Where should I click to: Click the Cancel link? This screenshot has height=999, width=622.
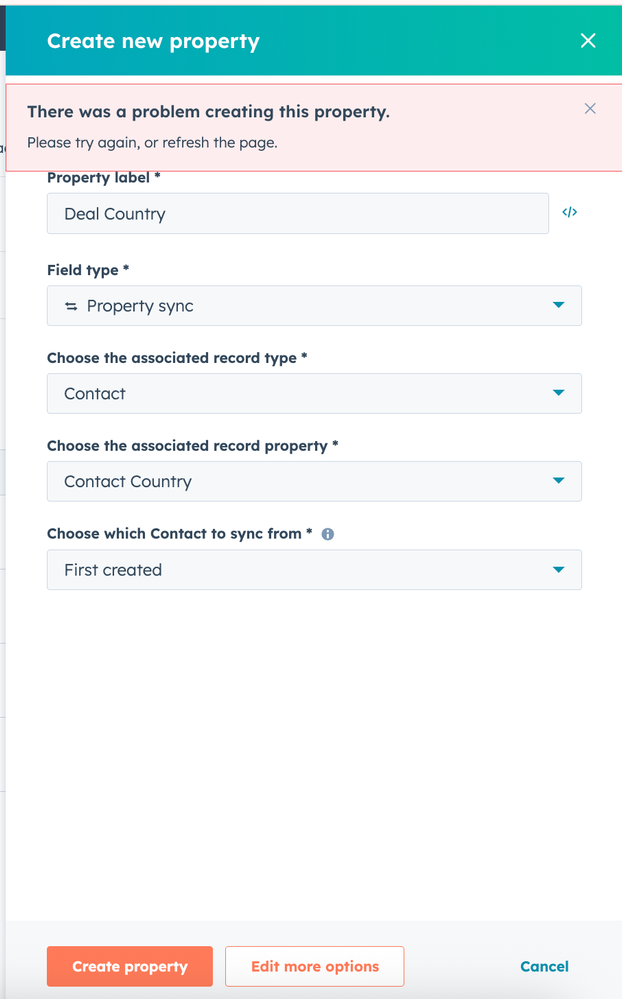pyautogui.click(x=545, y=967)
